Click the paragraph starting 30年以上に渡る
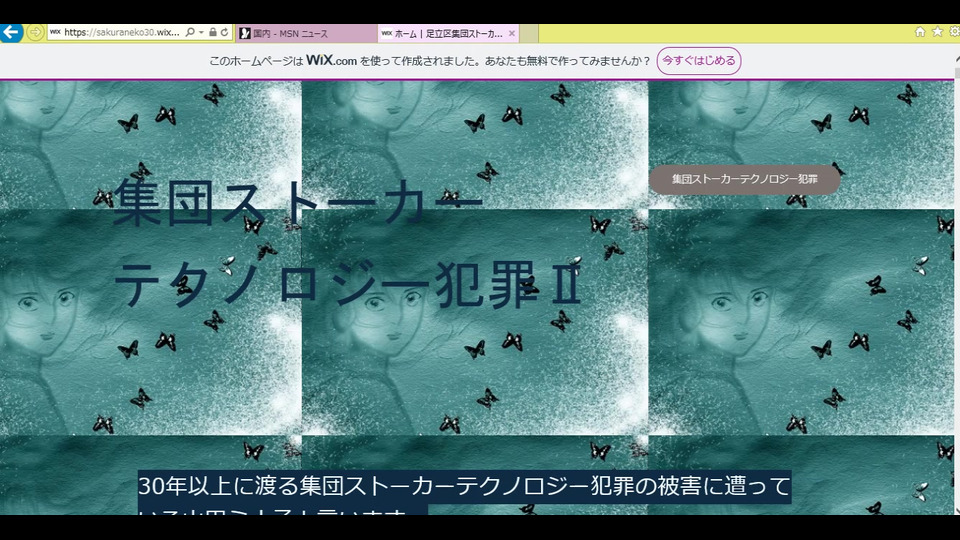The image size is (960, 540). [465, 493]
